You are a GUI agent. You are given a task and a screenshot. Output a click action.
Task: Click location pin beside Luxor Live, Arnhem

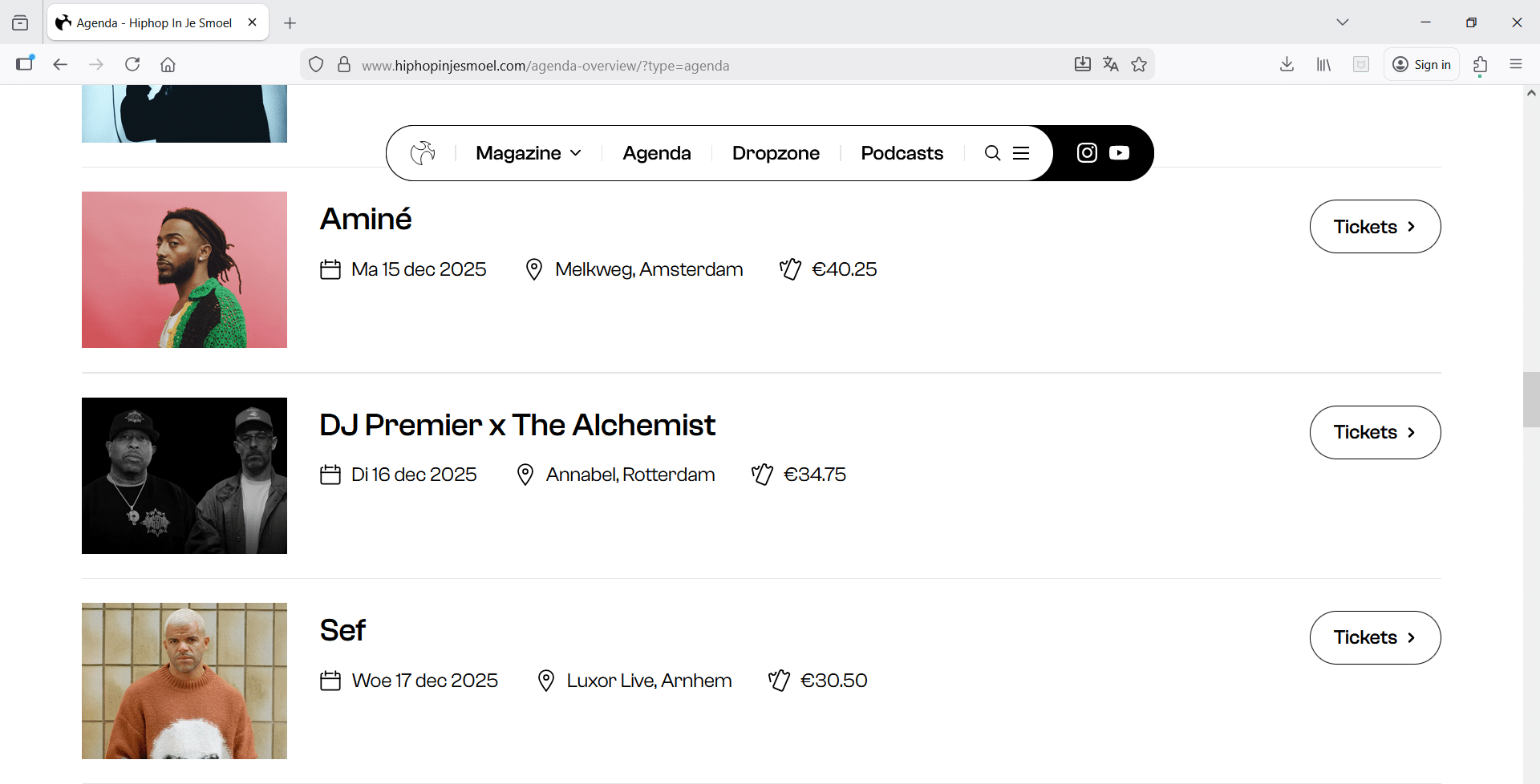[x=546, y=681]
